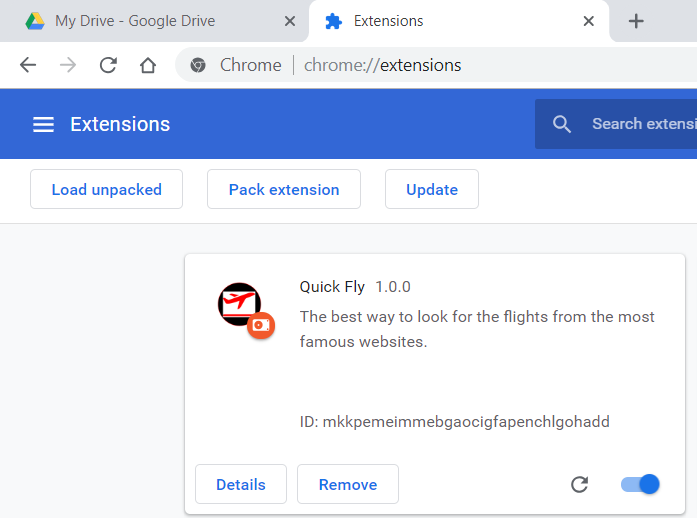This screenshot has height=518, width=697.
Task: Switch to My Drive - Google Drive tab
Action: tap(154, 21)
